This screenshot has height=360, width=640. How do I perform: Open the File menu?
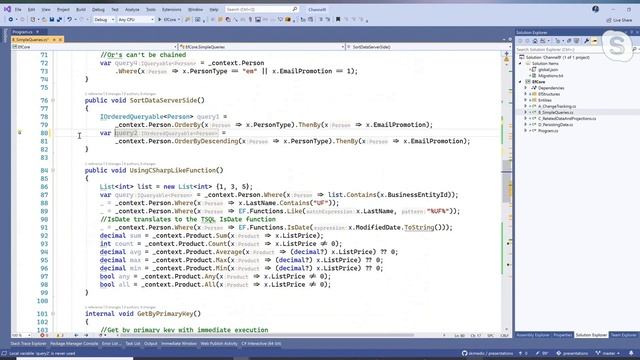[18, 9]
